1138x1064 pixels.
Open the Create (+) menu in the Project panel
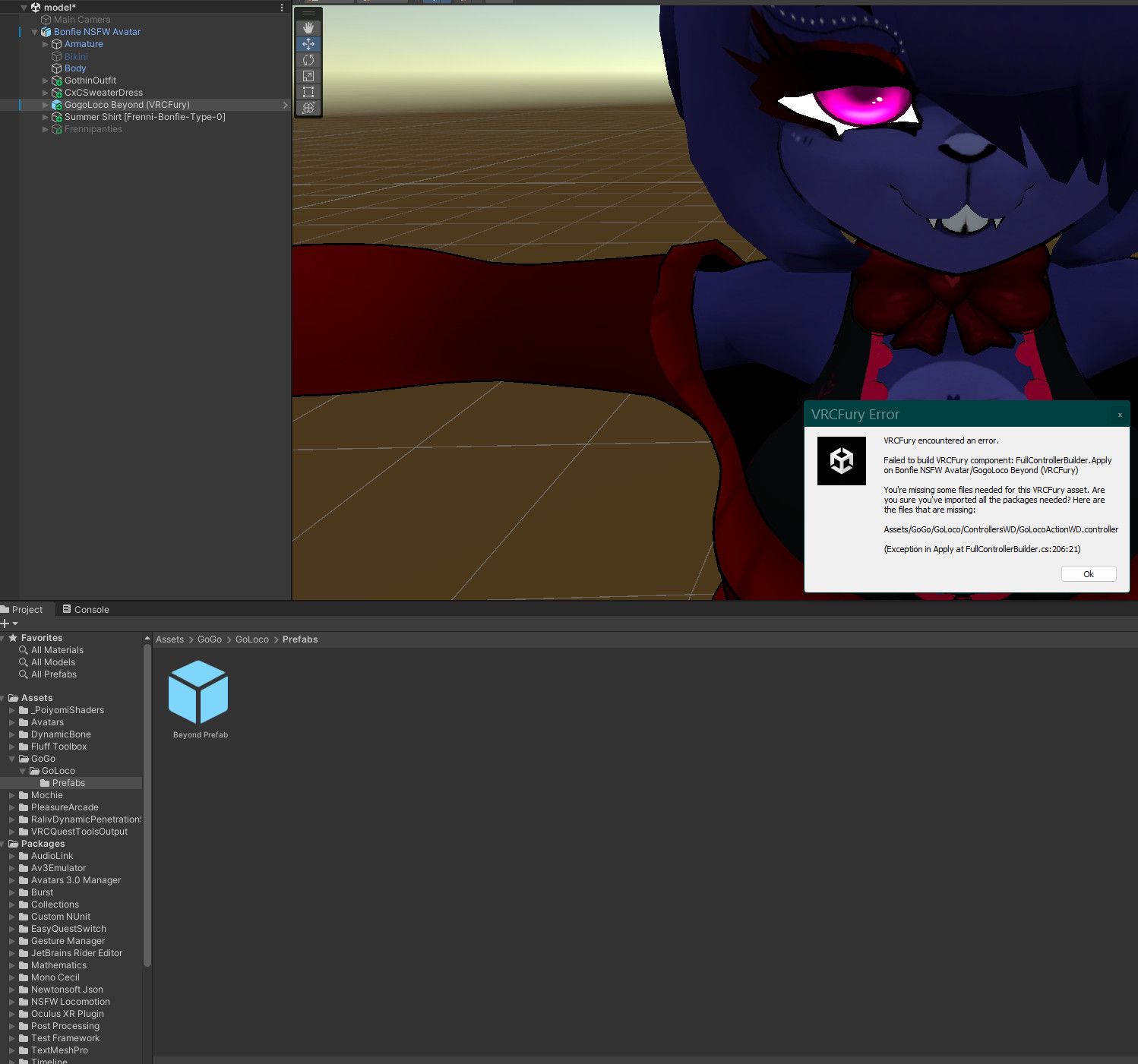point(8,624)
